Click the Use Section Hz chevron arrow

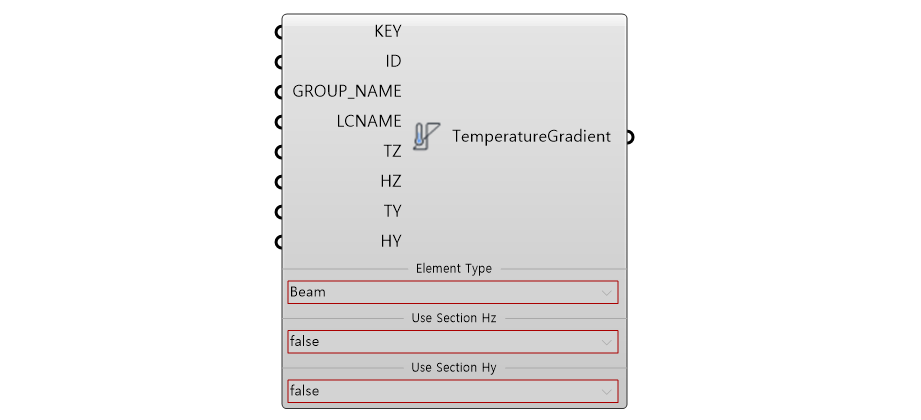tap(607, 342)
